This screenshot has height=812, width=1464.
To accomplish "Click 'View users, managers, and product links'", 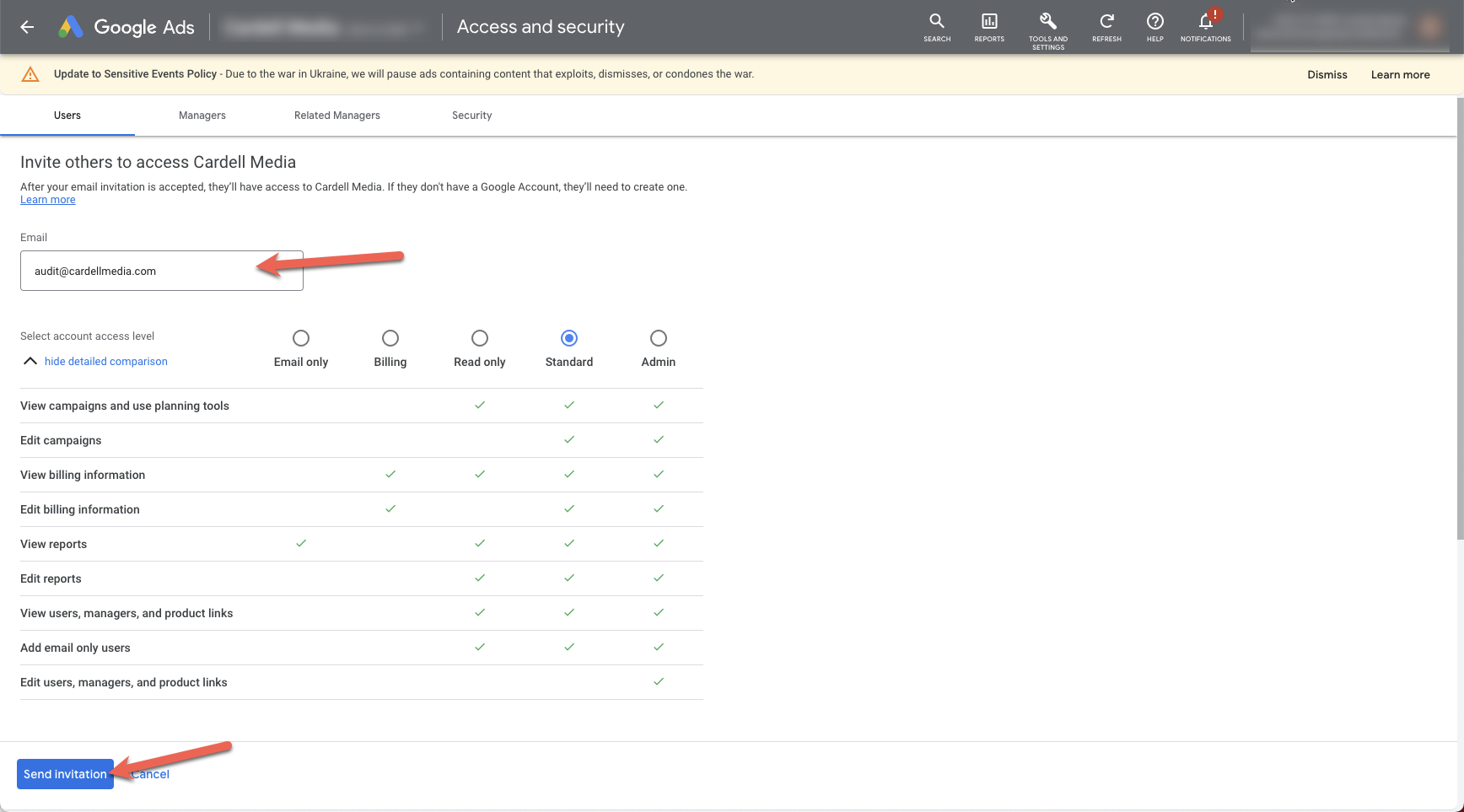I will (x=126, y=613).
